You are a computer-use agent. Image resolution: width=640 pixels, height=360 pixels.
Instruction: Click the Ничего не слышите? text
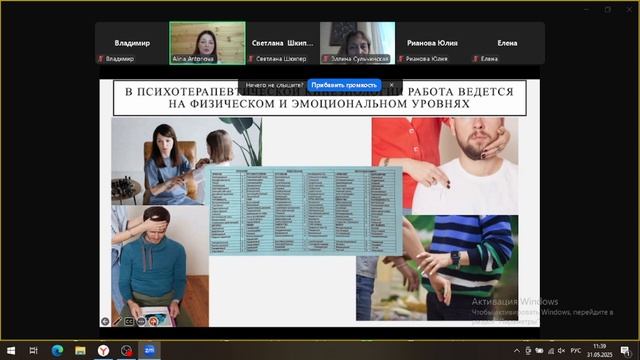click(274, 85)
